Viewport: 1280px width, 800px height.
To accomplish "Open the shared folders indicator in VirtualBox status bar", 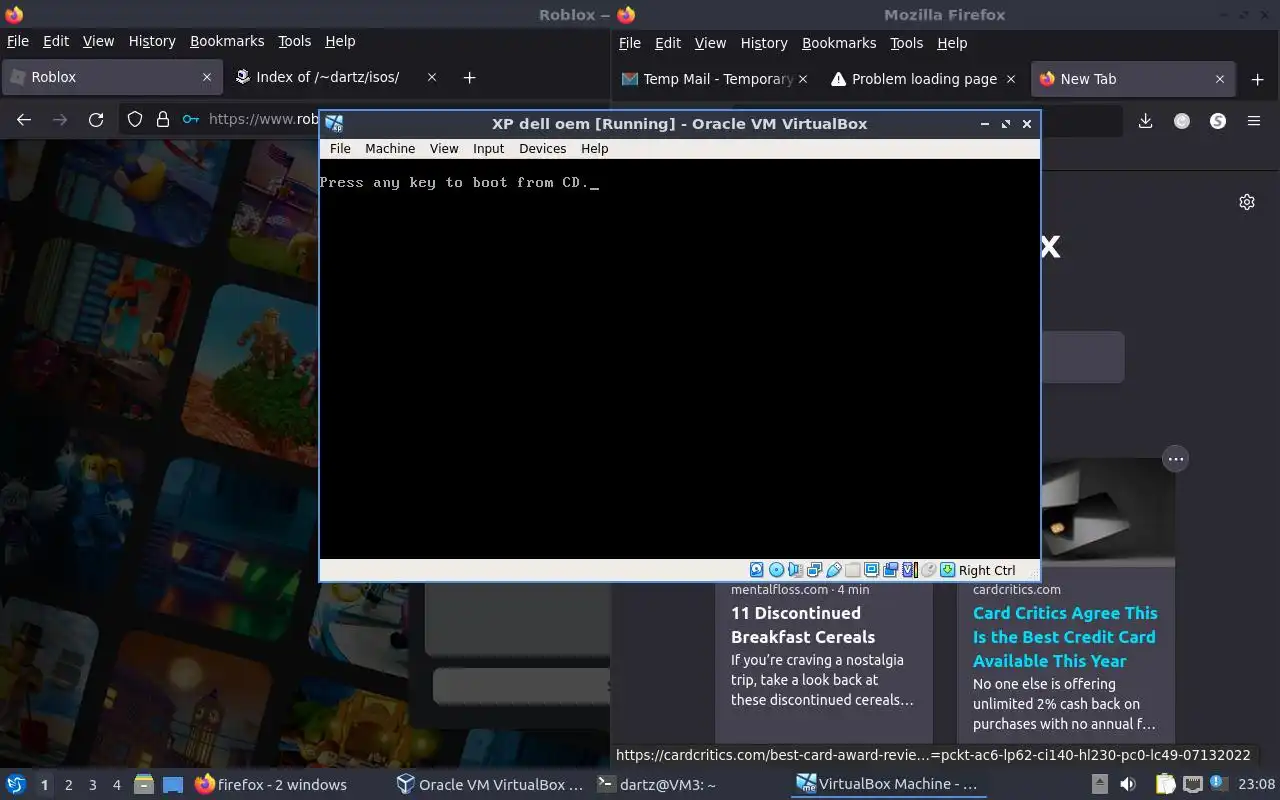I will pos(852,570).
